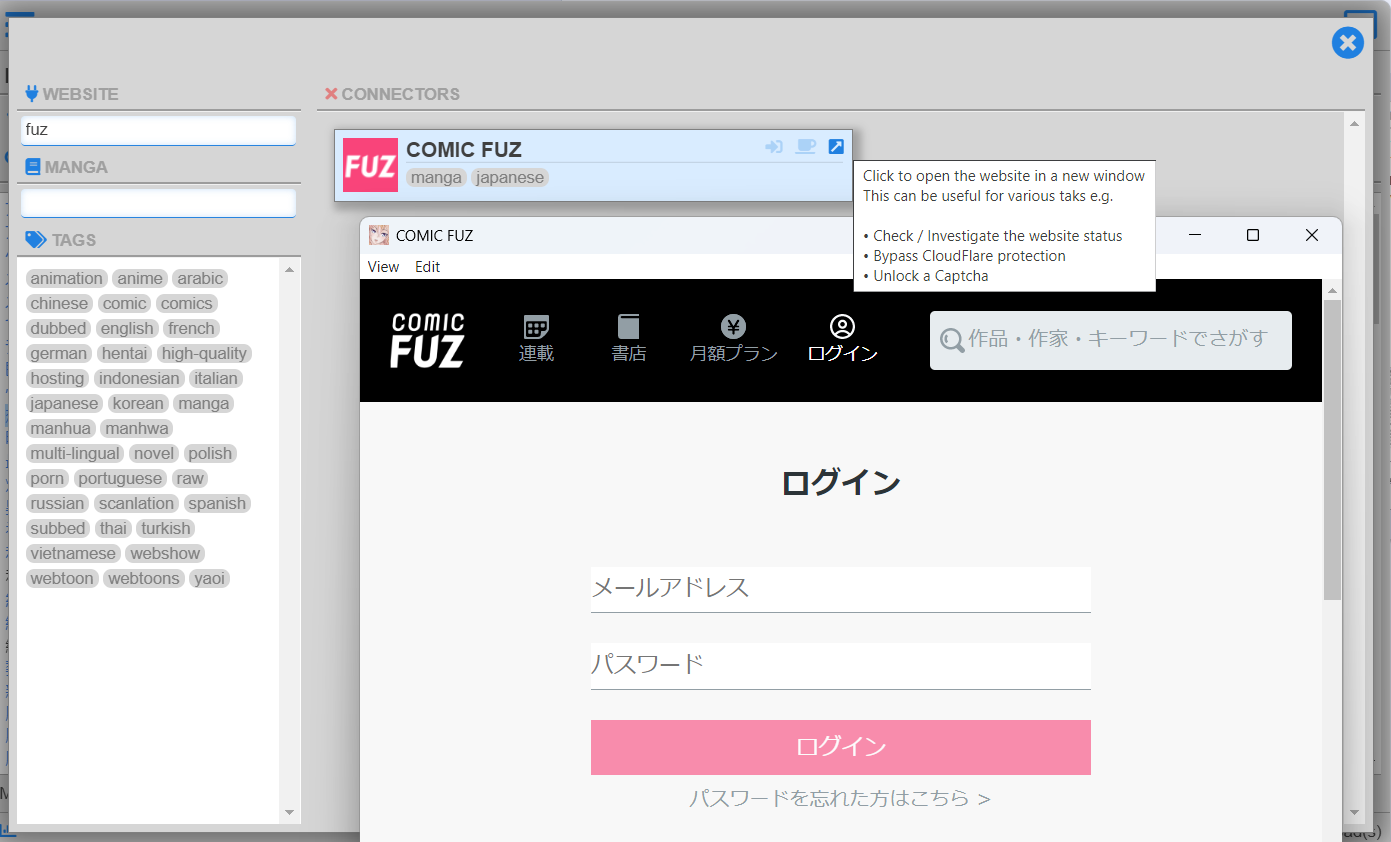Select the hosting tag
Screen dimensions: 1391x842
58,378
